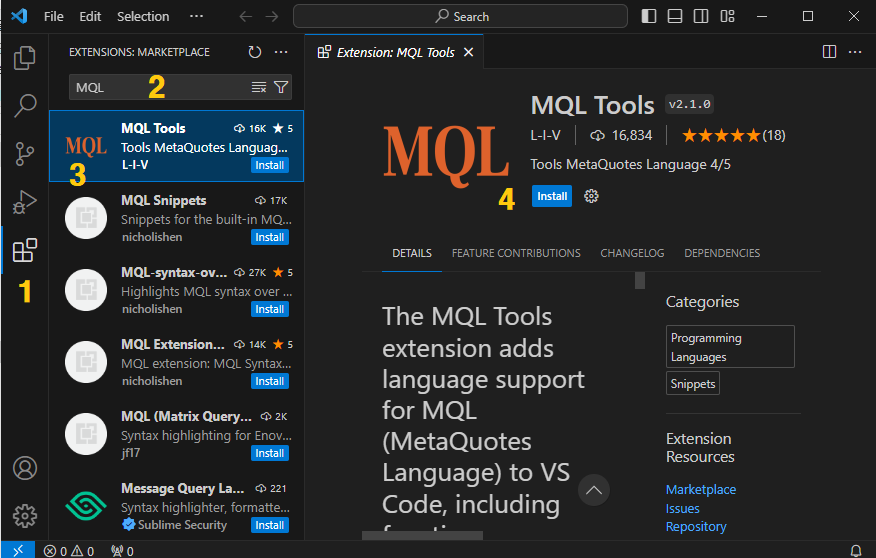Open the Run and Debug view
The image size is (876, 558).
coord(25,202)
